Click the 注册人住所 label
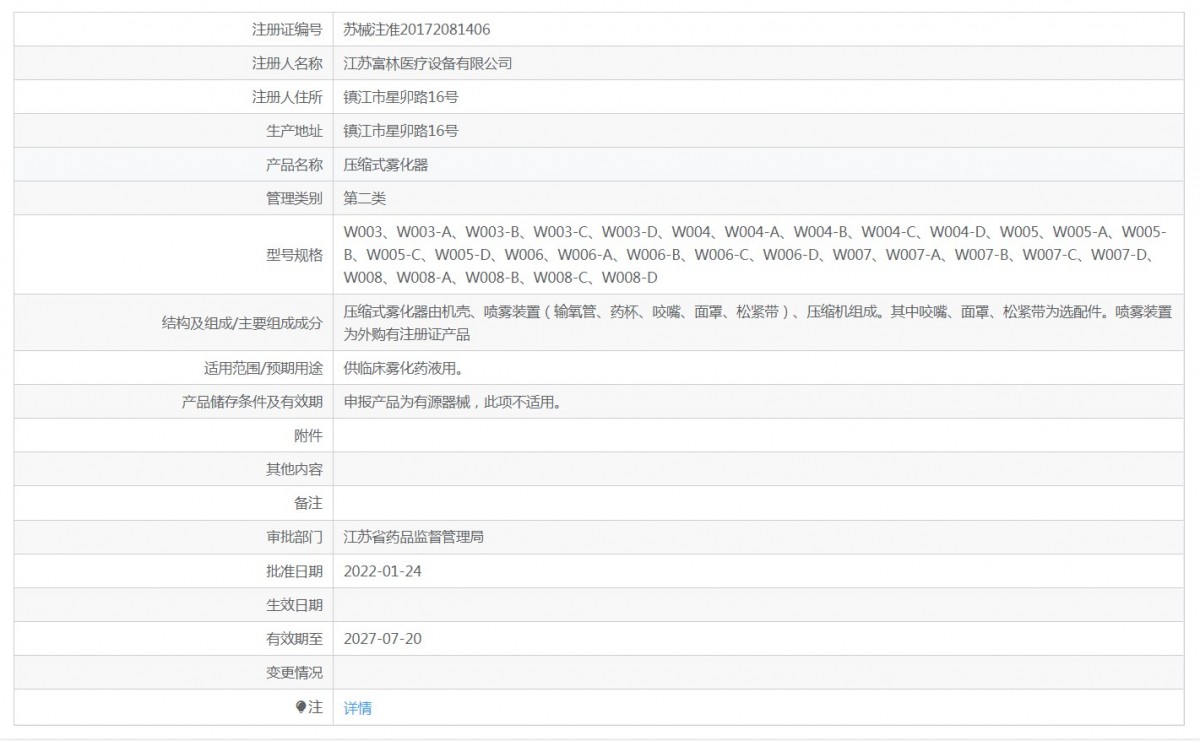The height and width of the screenshot is (741, 1200). tap(287, 97)
